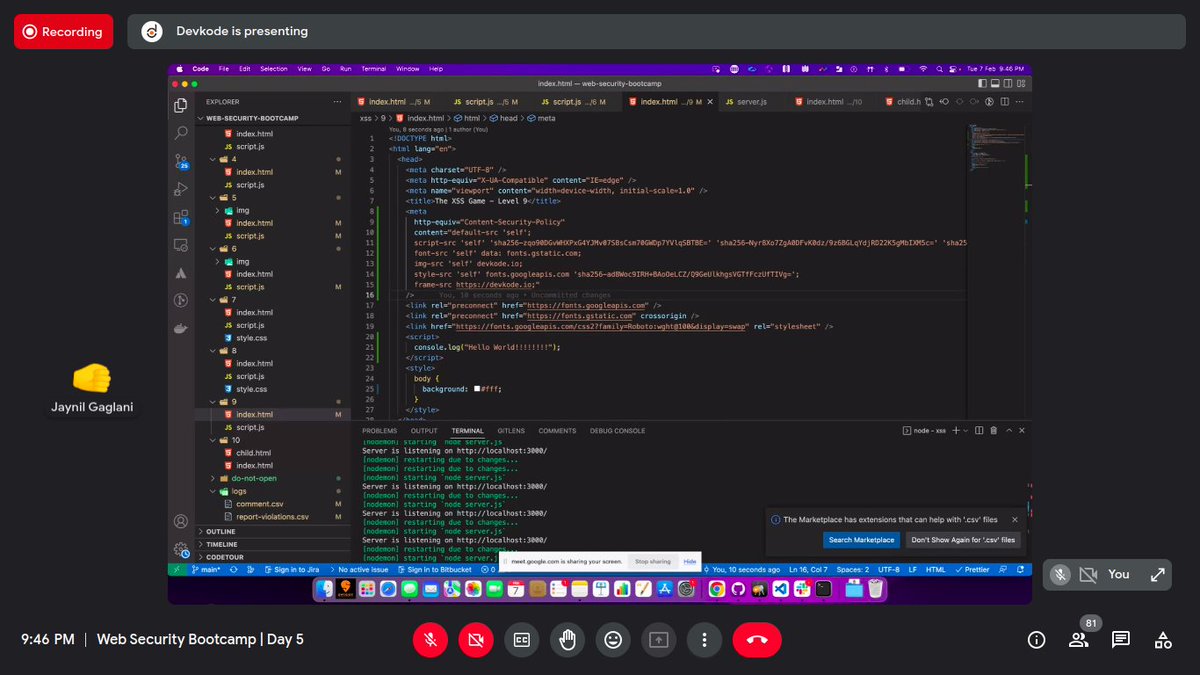Toggle VS Code bottom panel layout icon
Image resolution: width=1200 pixels, height=675 pixels.
click(x=995, y=83)
